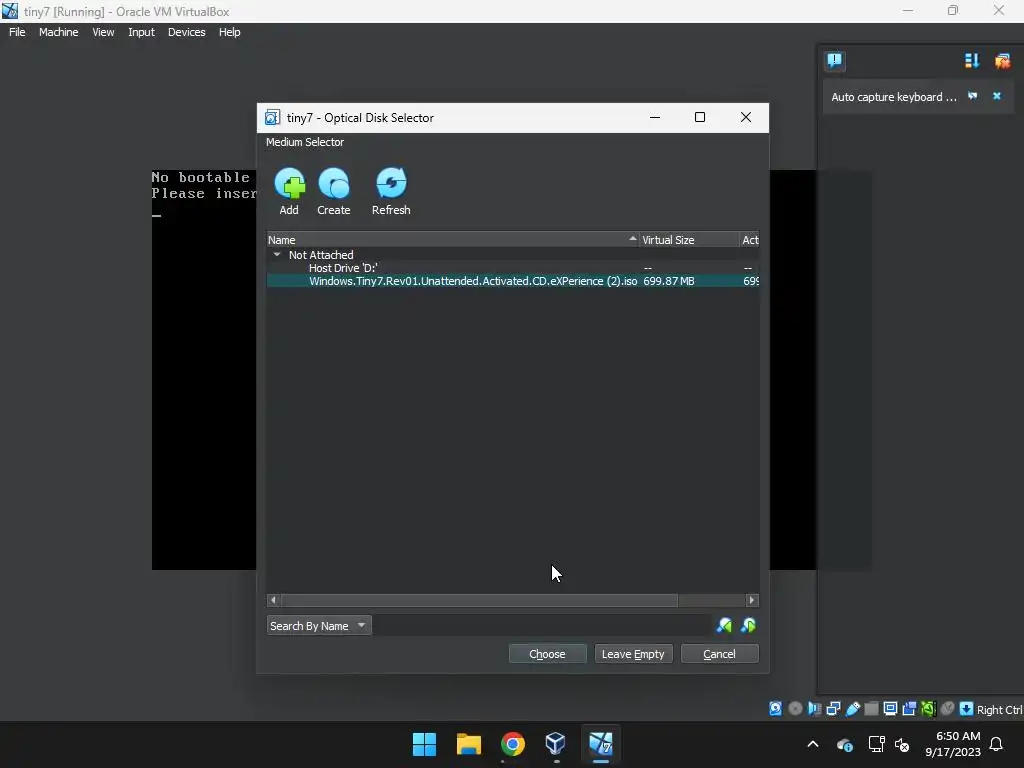The image size is (1024, 768).
Task: Click the shared folders status bar icon
Action: click(871, 709)
